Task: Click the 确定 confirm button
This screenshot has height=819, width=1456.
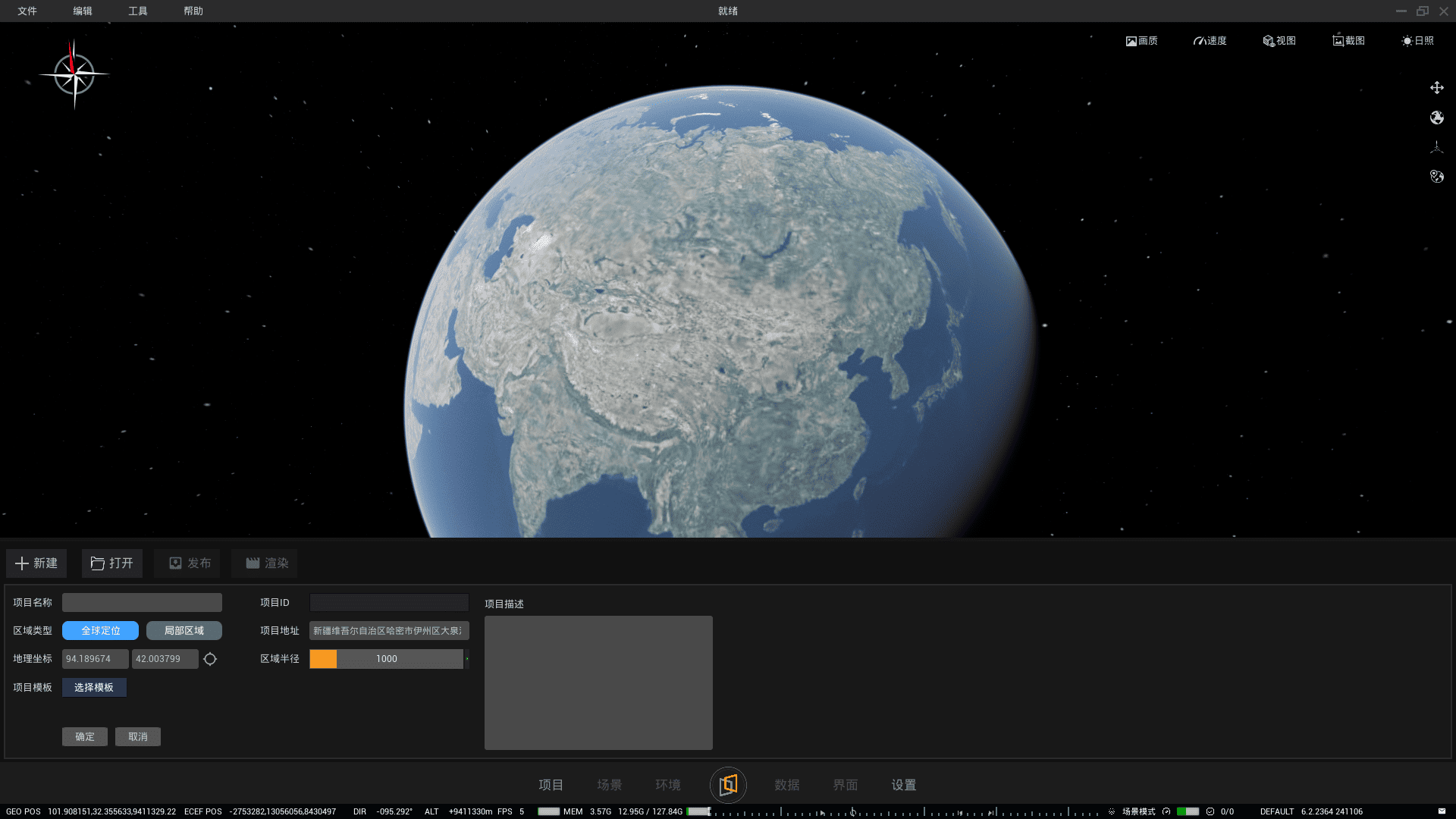Action: pyautogui.click(x=85, y=737)
